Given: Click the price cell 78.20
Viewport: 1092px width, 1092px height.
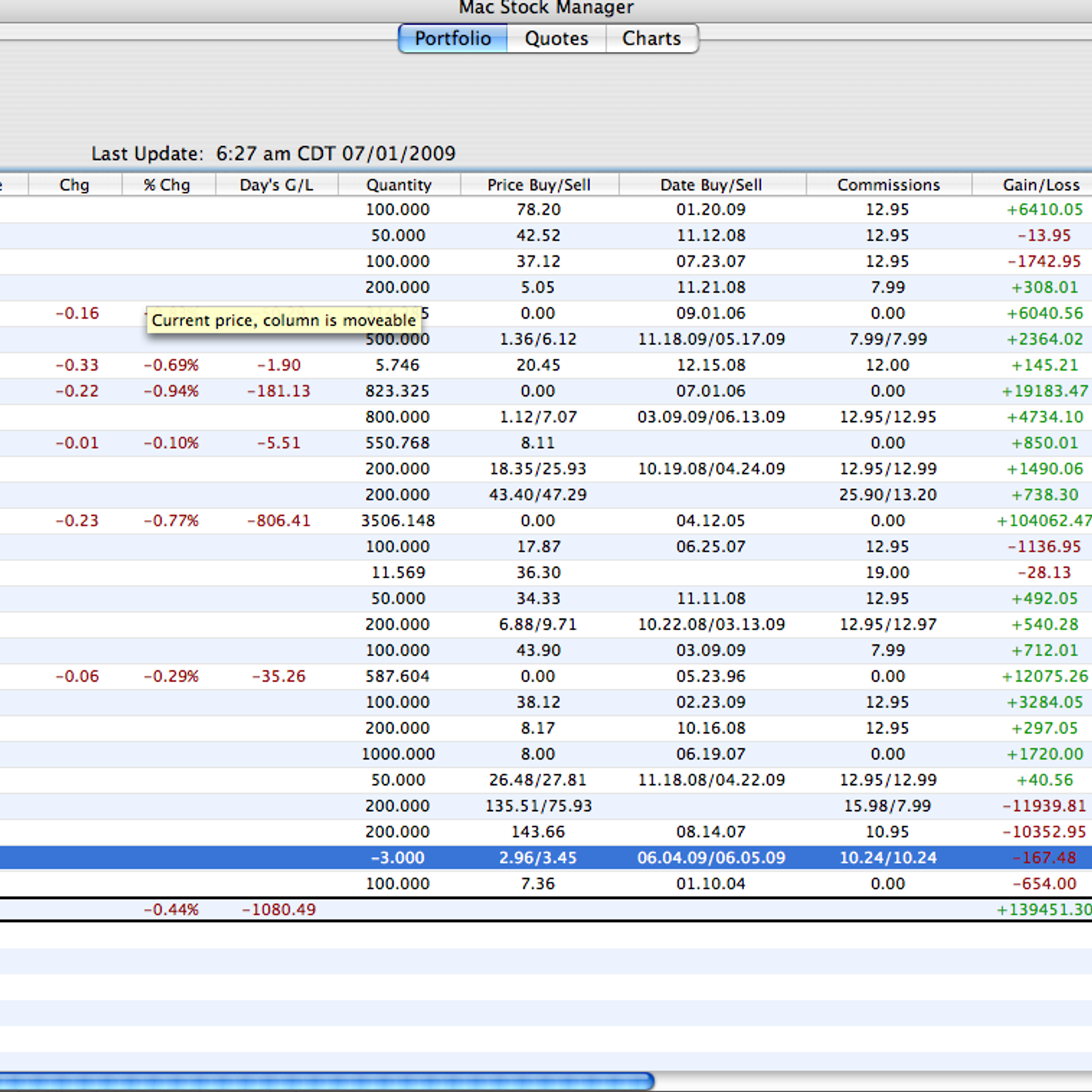Looking at the screenshot, I should tap(538, 210).
